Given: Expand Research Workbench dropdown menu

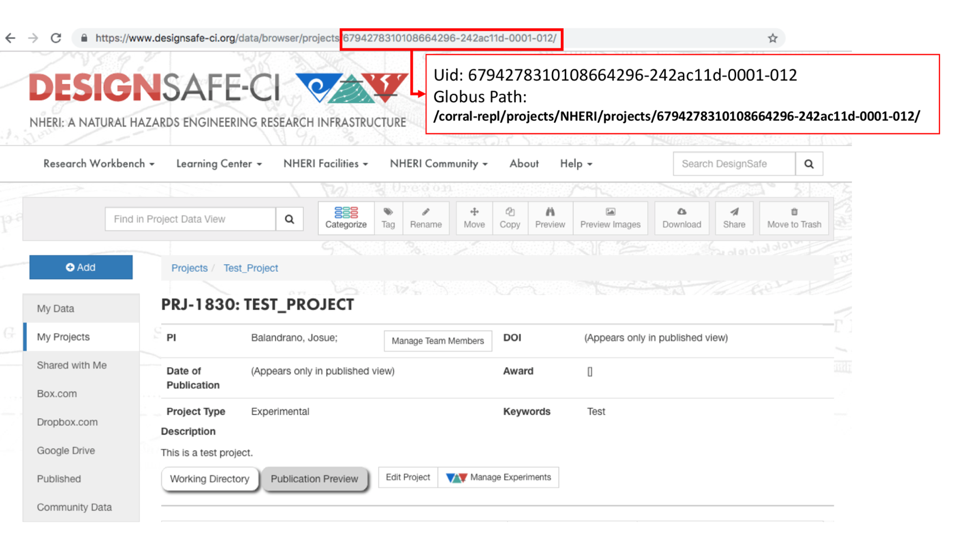Looking at the screenshot, I should click(99, 164).
